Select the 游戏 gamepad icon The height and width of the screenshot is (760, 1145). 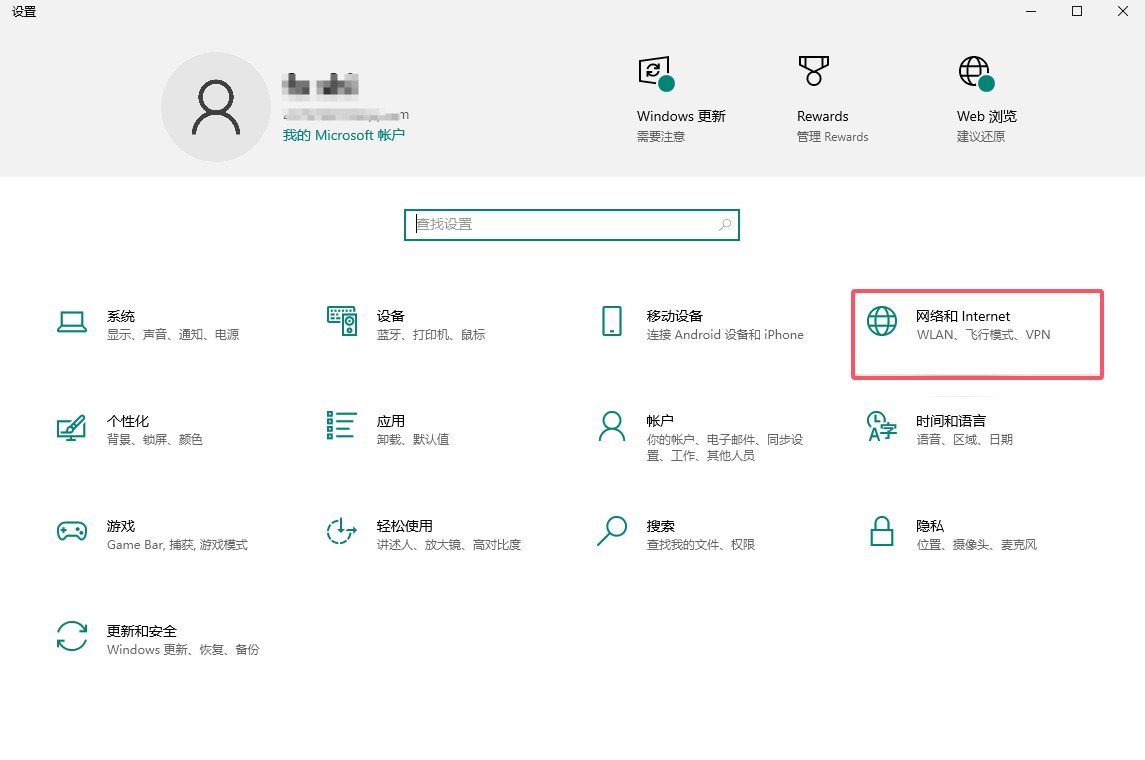coord(72,532)
